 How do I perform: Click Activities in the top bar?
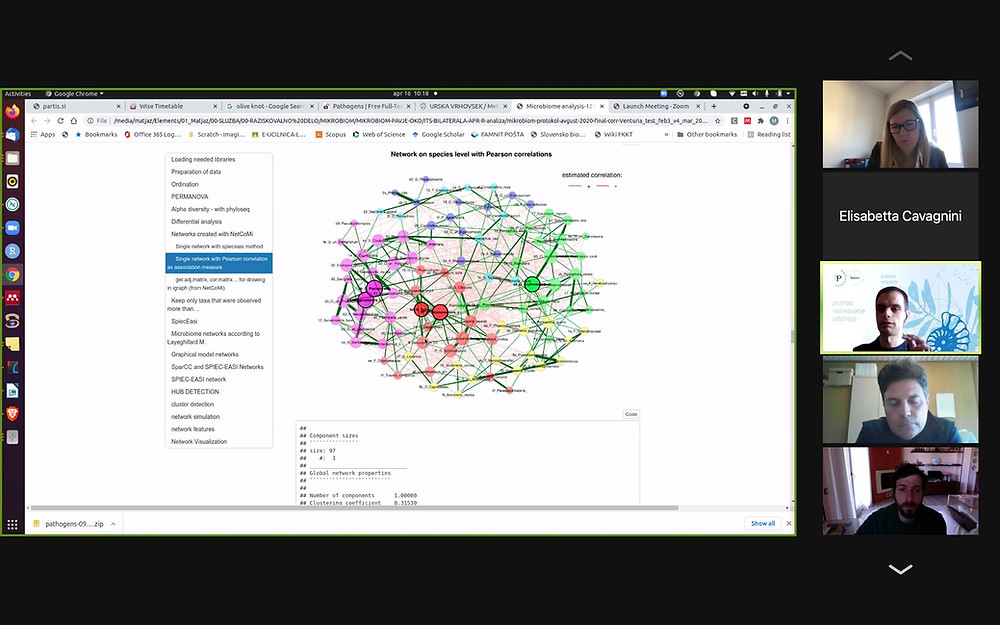click(18, 94)
